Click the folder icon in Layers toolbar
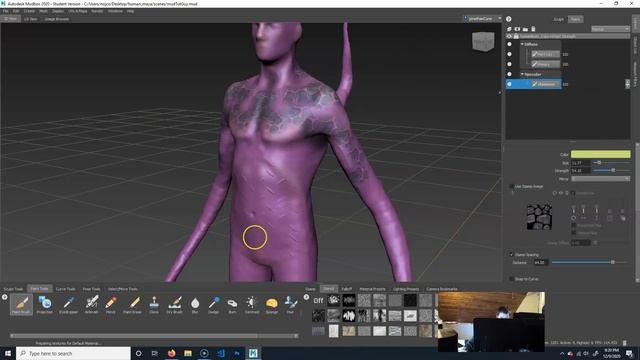The height and width of the screenshot is (360, 640). [525, 29]
